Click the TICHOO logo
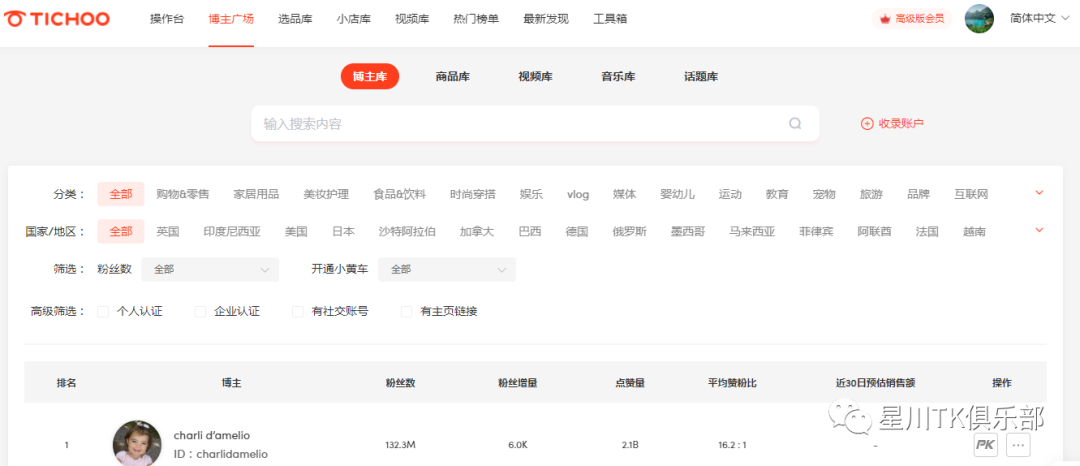 [57, 19]
